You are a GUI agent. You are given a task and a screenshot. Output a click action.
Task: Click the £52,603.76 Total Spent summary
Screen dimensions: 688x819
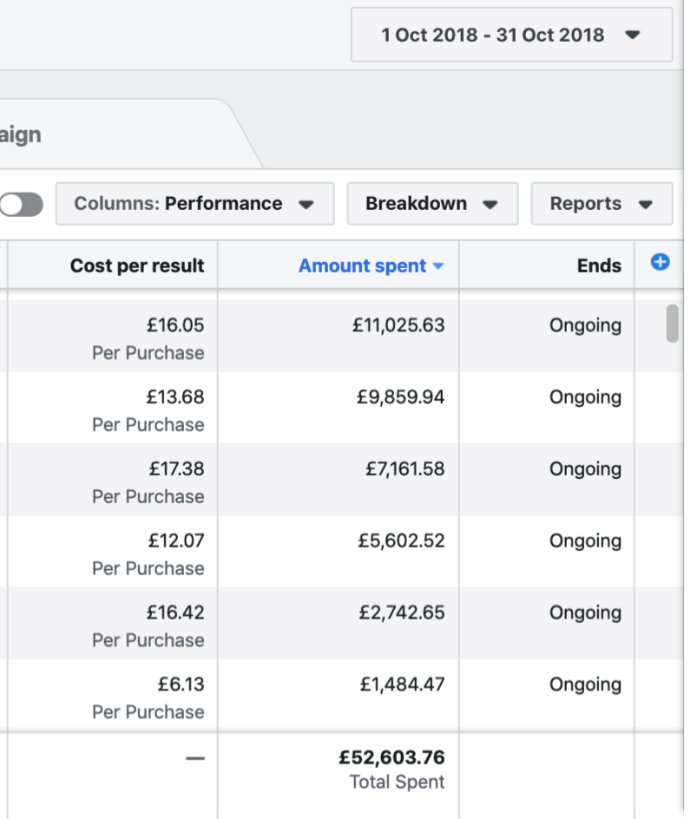point(391,758)
